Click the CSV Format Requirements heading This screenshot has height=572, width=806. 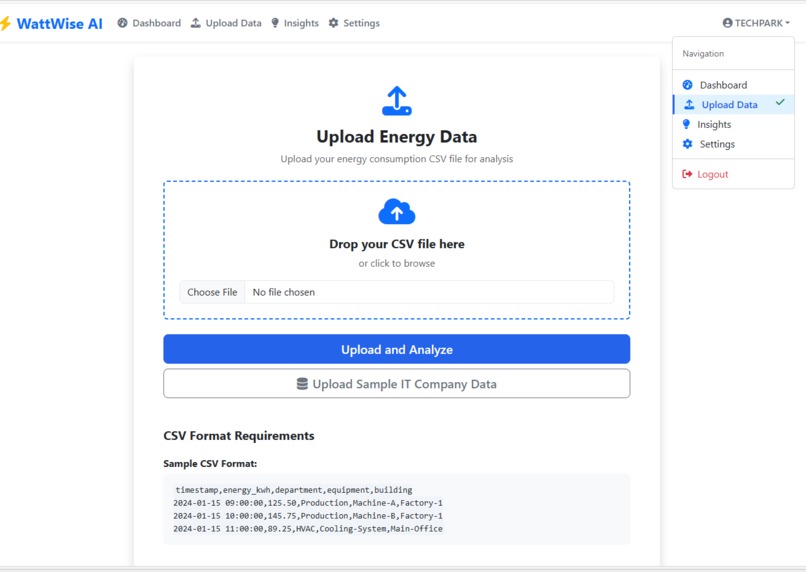tap(239, 436)
